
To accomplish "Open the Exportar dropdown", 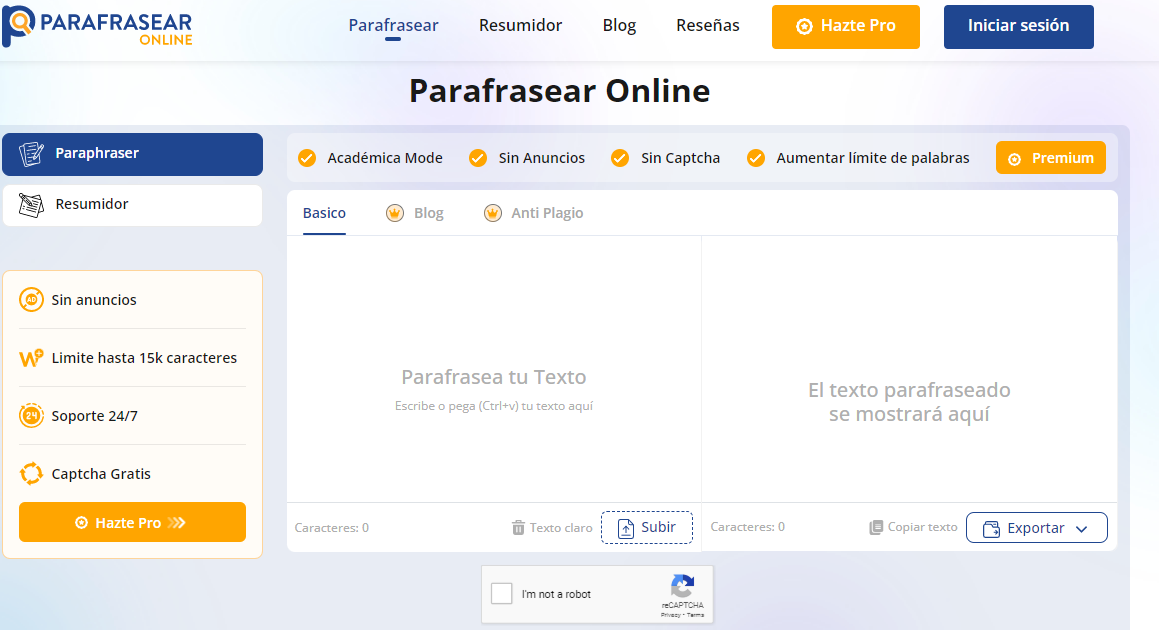I will pos(1036,528).
